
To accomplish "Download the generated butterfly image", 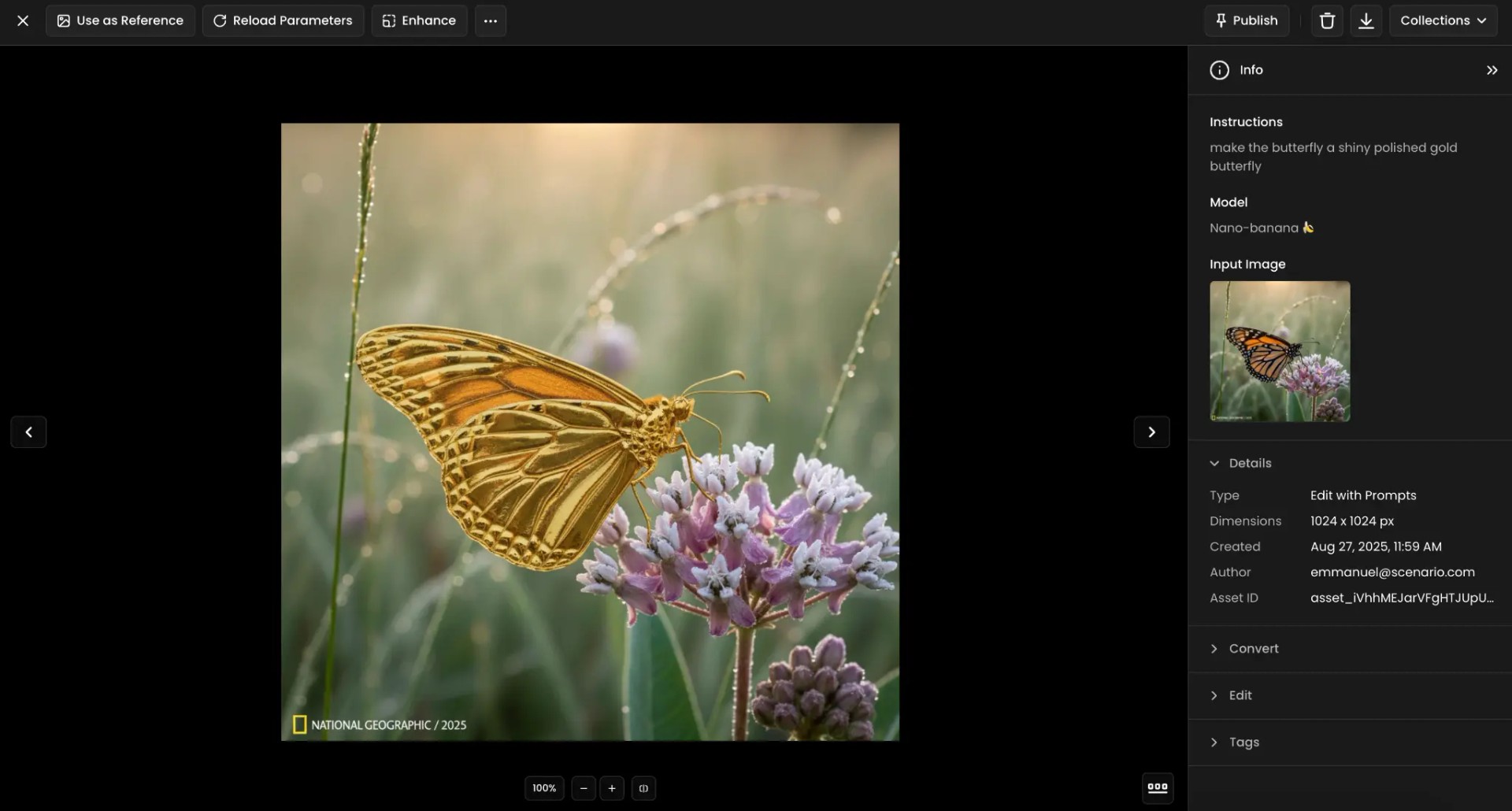I will (x=1366, y=20).
